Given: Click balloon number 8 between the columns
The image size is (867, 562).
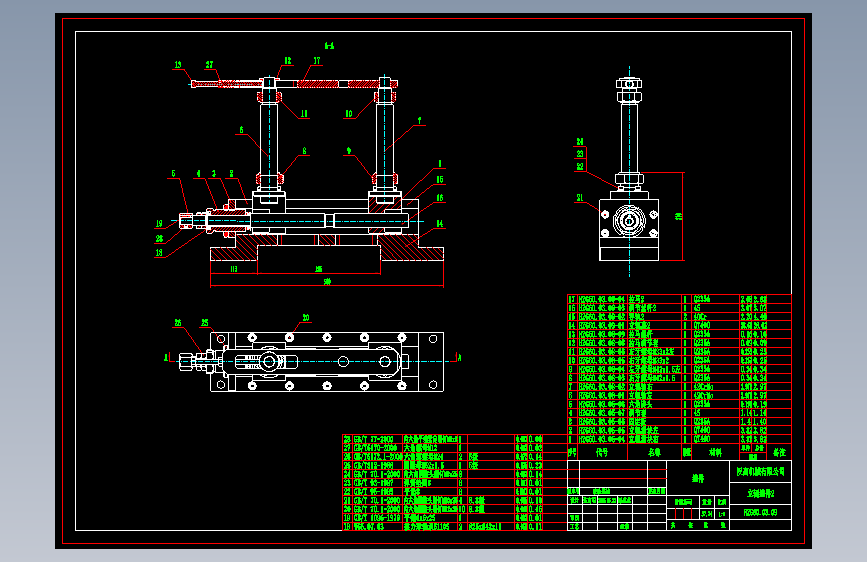Looking at the screenshot, I should 304,150.
